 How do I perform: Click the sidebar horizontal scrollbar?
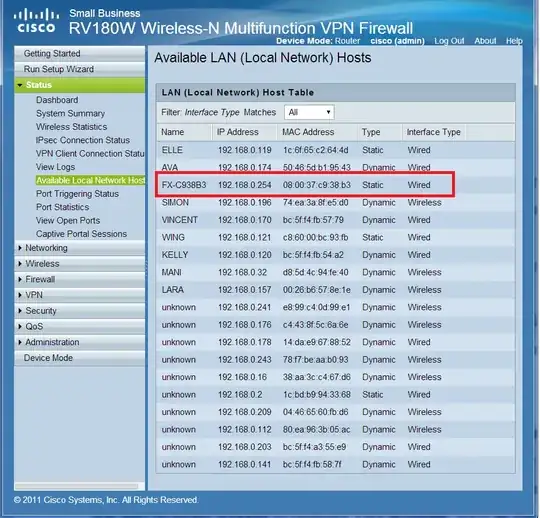pyautogui.click(x=76, y=487)
